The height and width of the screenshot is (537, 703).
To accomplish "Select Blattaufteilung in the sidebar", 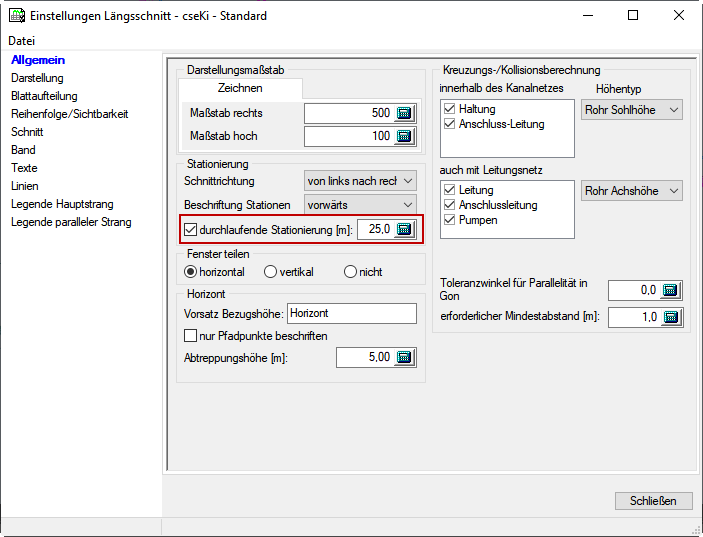I will pos(44,96).
